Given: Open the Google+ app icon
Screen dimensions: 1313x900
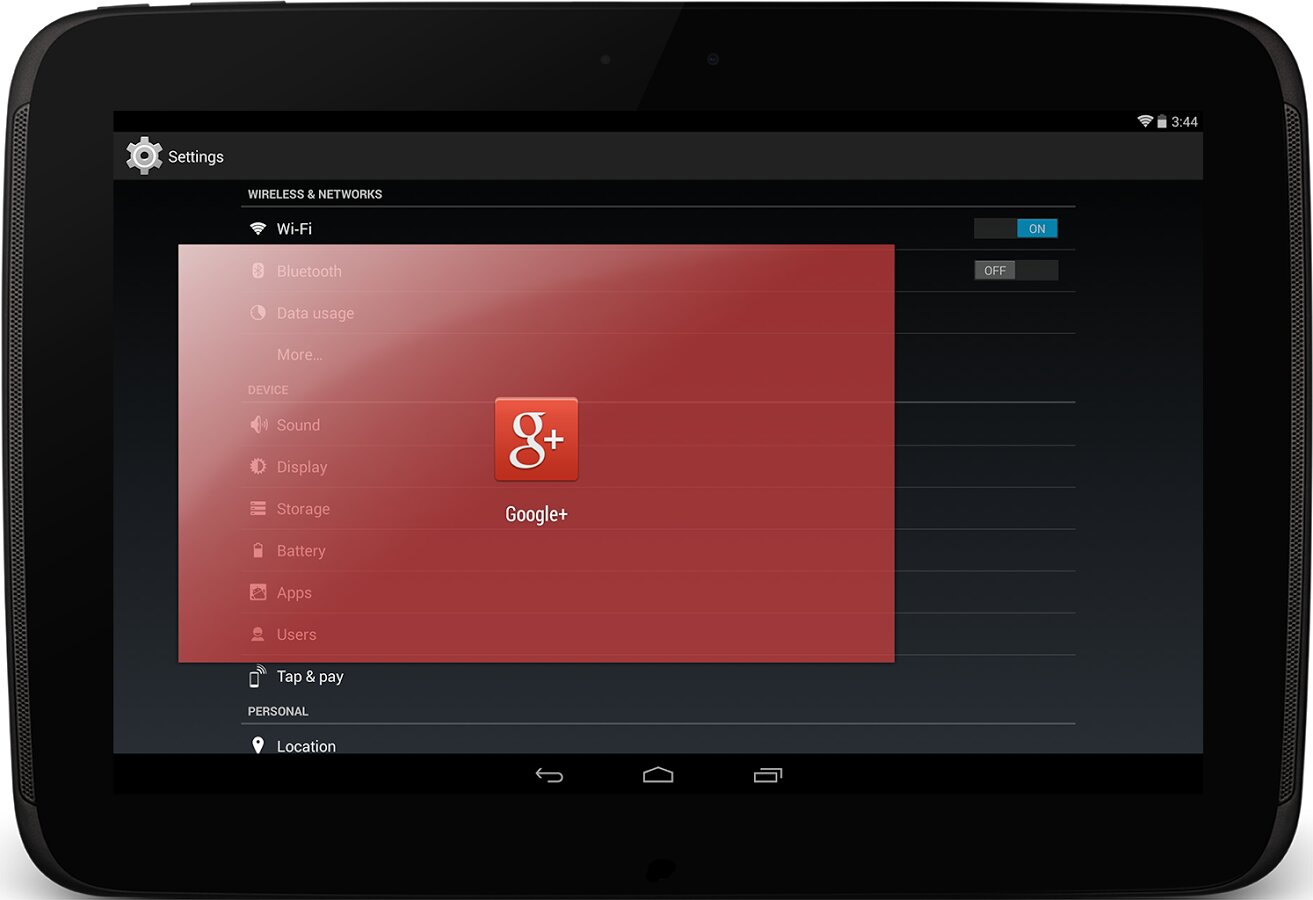Looking at the screenshot, I should pos(536,439).
